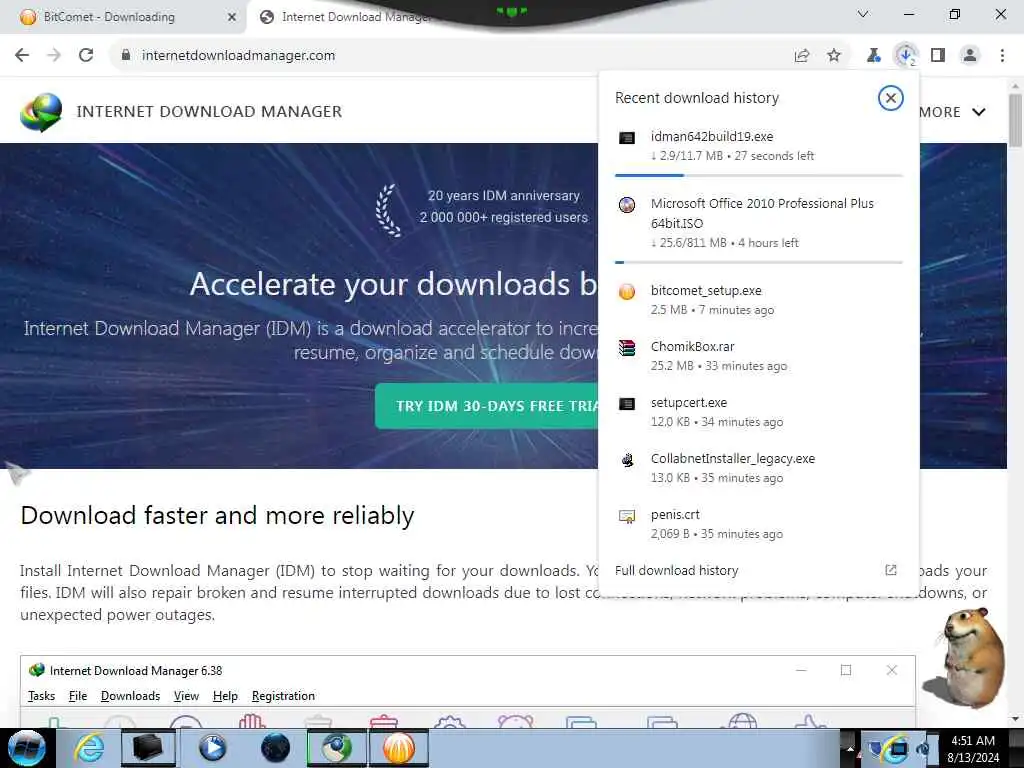The image size is (1024, 768).
Task: Reload the page with the refresh icon
Action: point(86,56)
